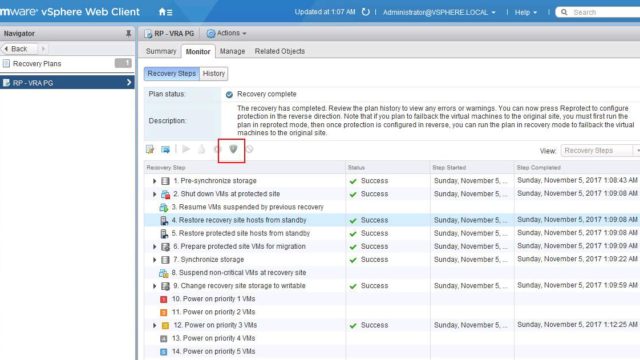
Task: Click completion time 1:12:25 AM for step 12
Action: point(577,325)
